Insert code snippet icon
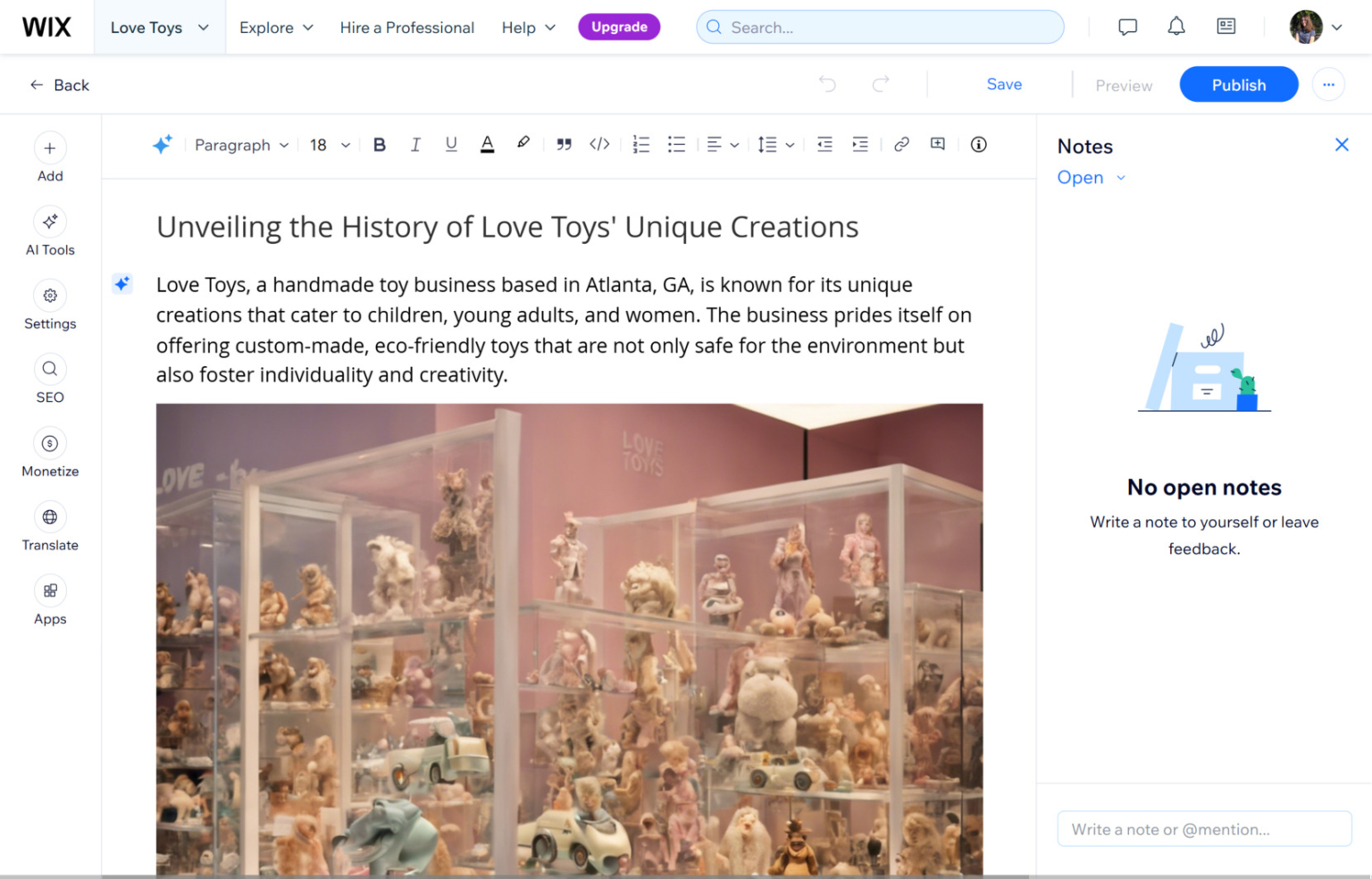The image size is (1372, 879). pos(599,145)
